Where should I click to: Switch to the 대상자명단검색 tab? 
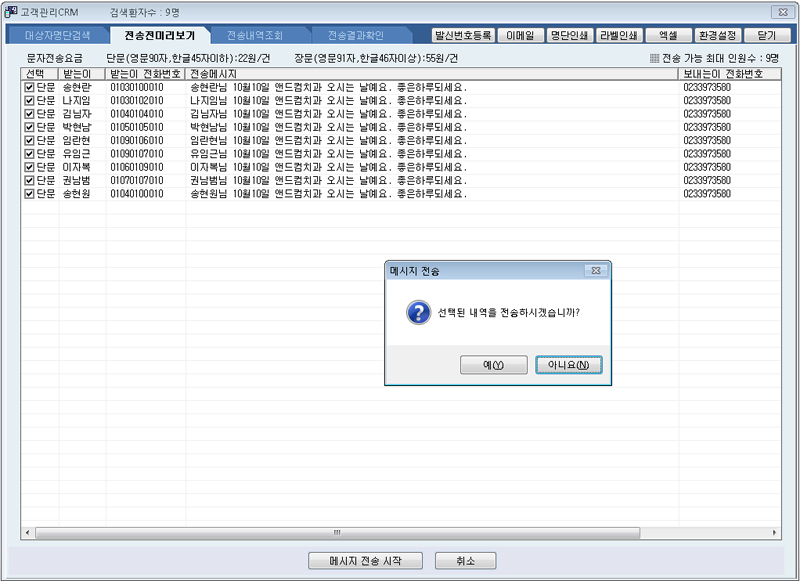(x=58, y=35)
